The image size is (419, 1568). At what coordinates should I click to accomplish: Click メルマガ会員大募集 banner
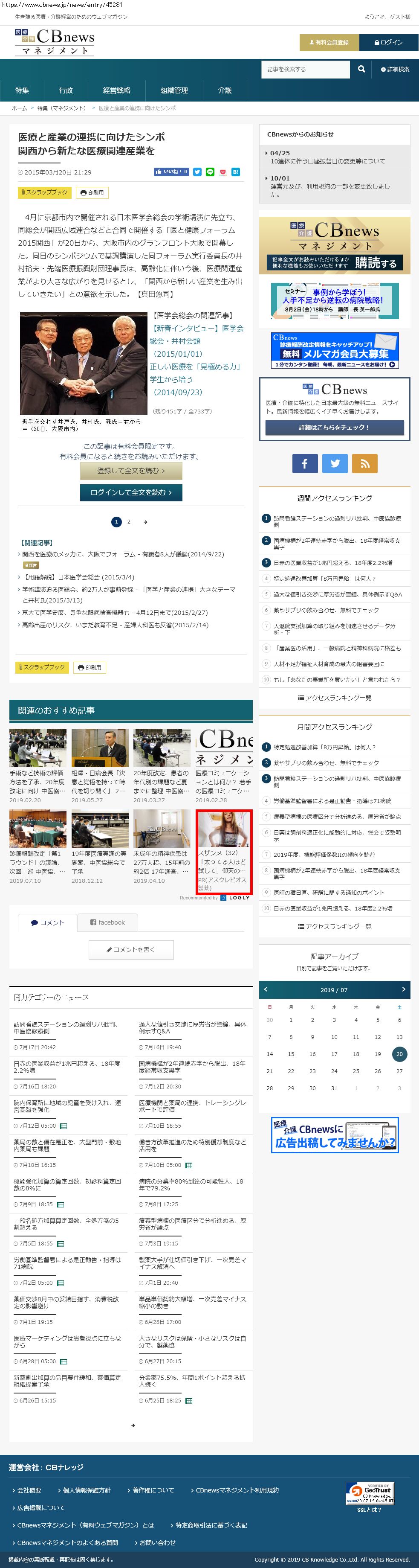pos(335,350)
